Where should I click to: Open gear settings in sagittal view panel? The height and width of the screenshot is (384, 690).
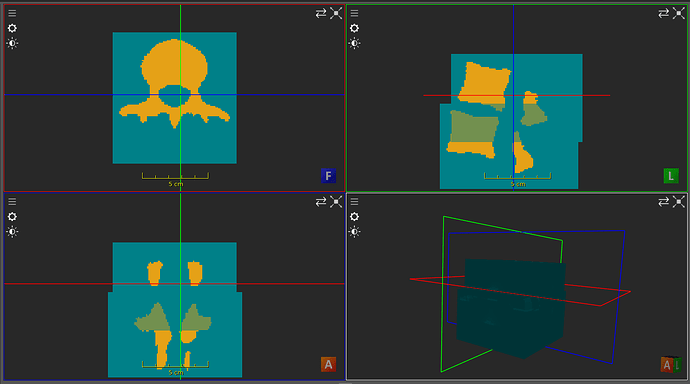tap(354, 28)
